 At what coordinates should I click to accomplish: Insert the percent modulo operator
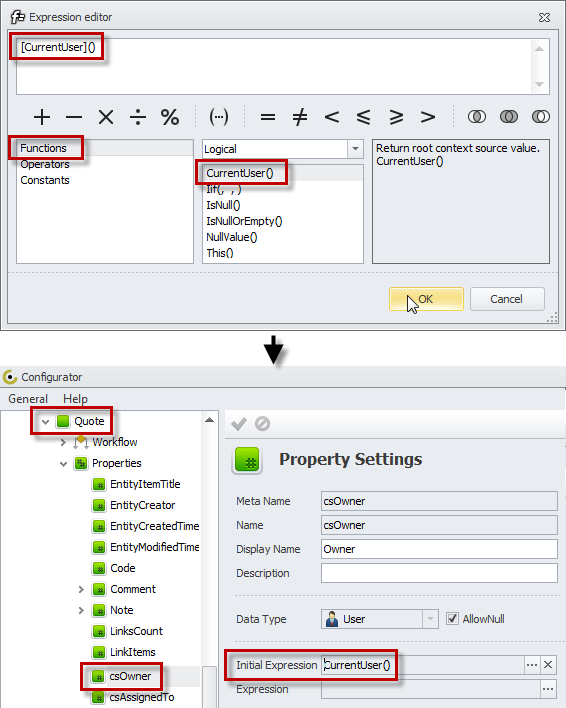tap(170, 117)
